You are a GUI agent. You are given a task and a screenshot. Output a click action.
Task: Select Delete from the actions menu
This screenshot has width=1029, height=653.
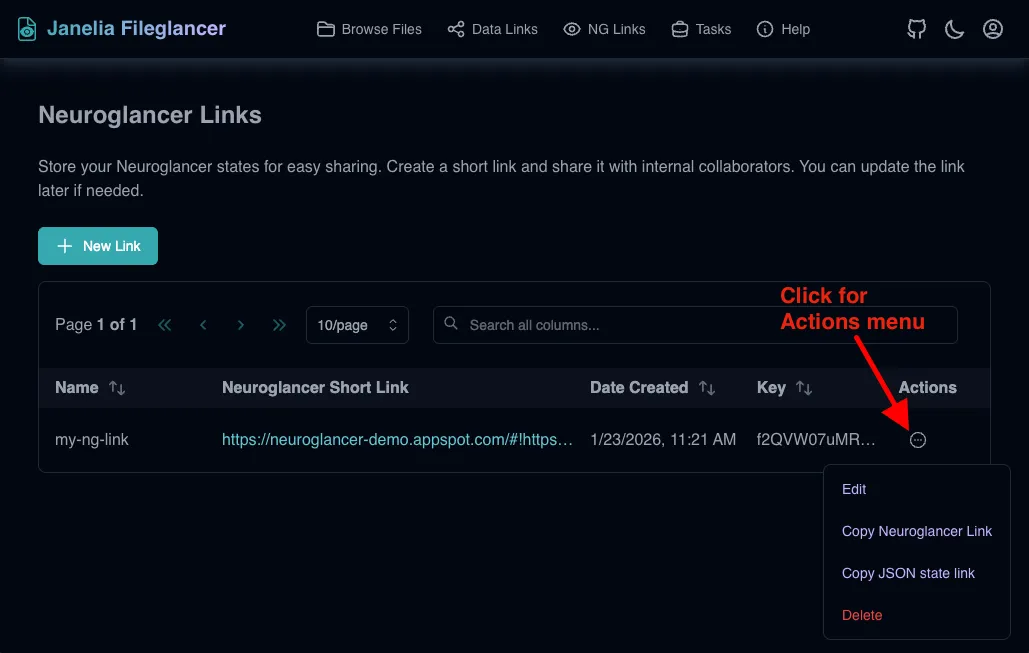click(862, 615)
